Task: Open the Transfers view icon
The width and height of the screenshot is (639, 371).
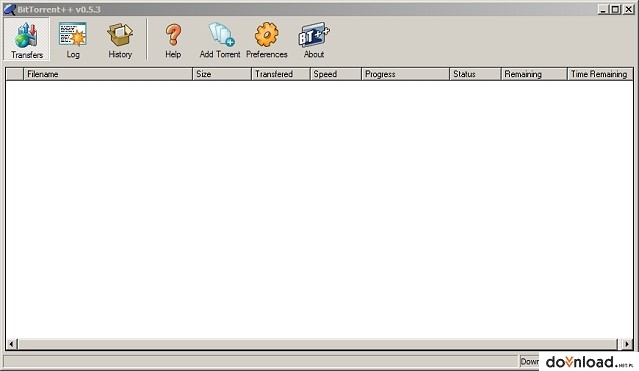Action: coord(26,35)
